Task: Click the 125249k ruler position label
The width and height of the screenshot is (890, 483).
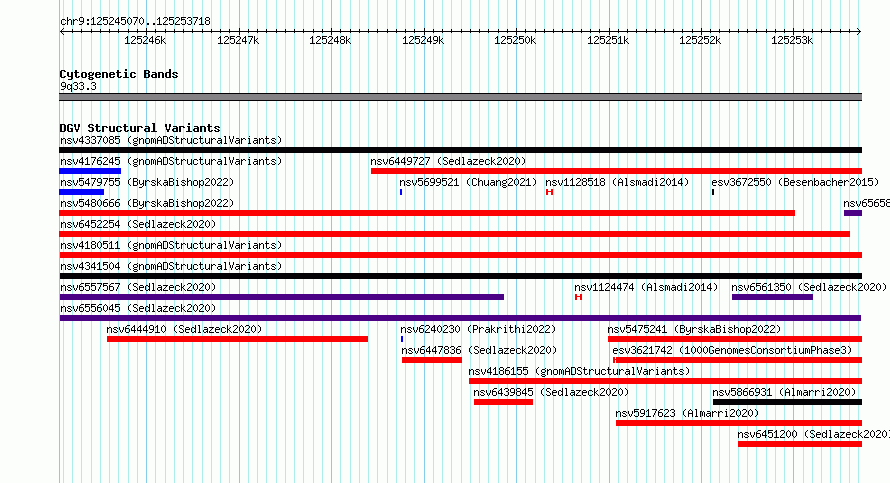Action: point(423,40)
